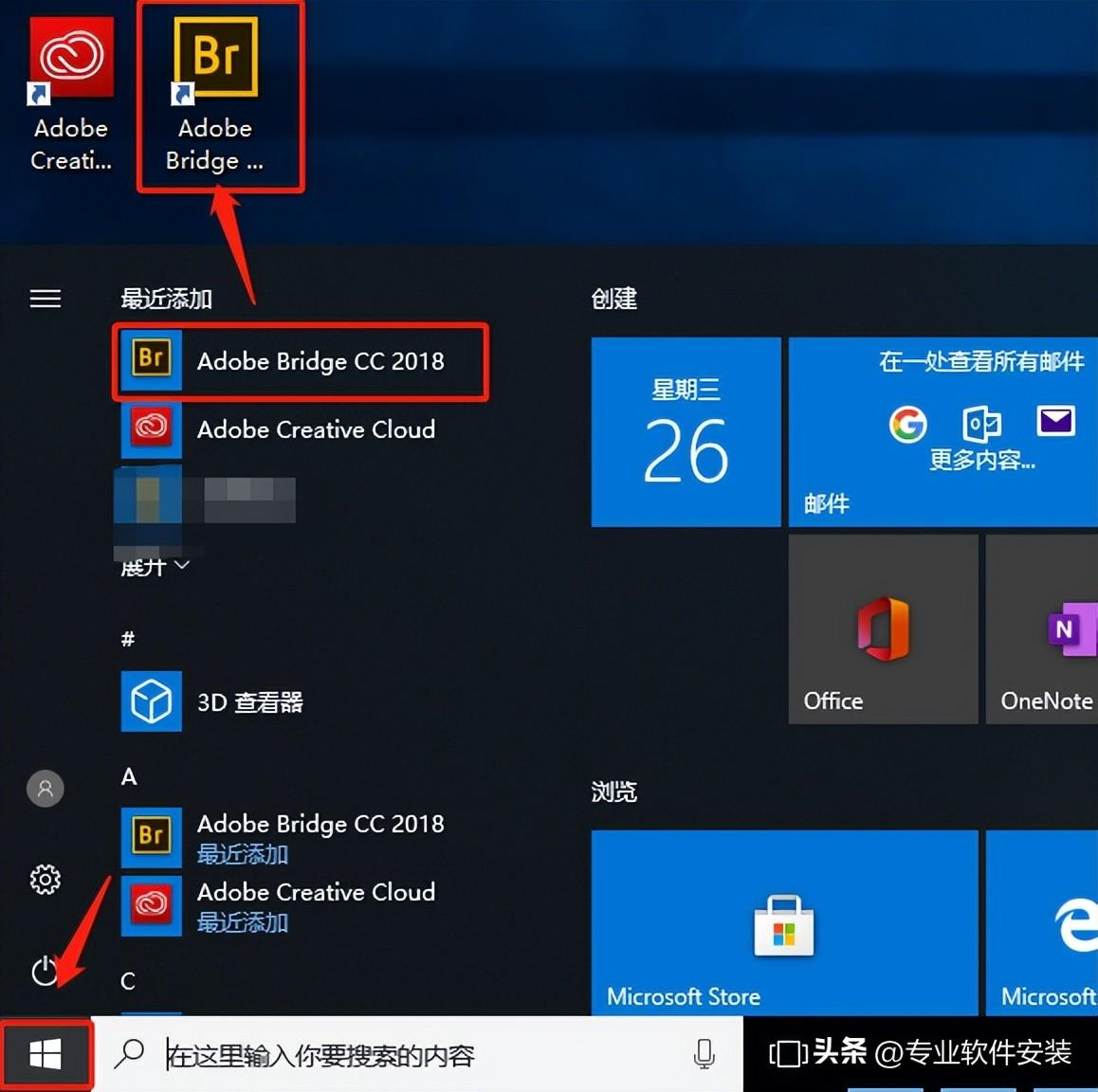Click the microphone icon in search box
The image size is (1098, 1092).
pyautogui.click(x=704, y=1054)
